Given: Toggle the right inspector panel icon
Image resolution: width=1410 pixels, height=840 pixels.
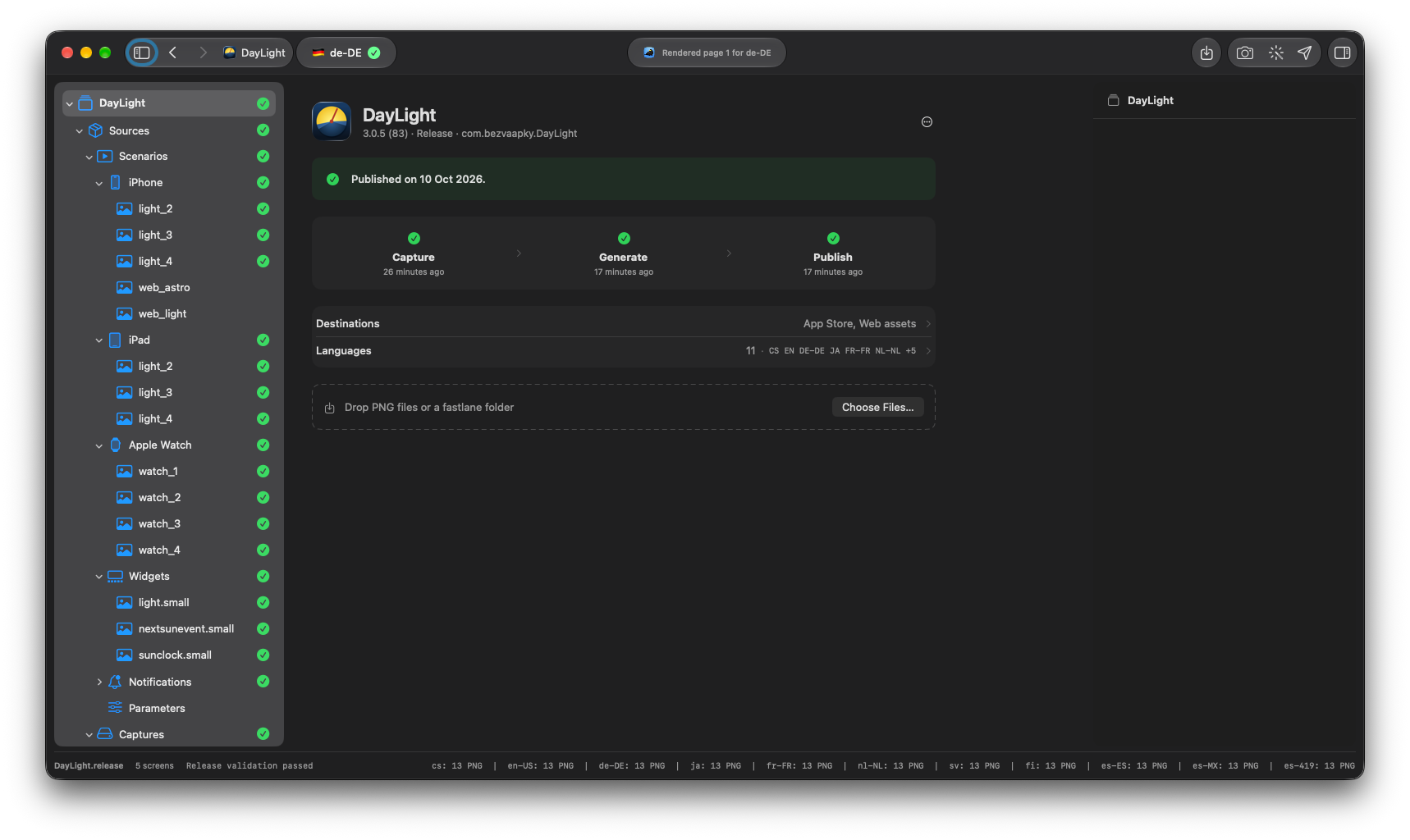Looking at the screenshot, I should (1343, 52).
